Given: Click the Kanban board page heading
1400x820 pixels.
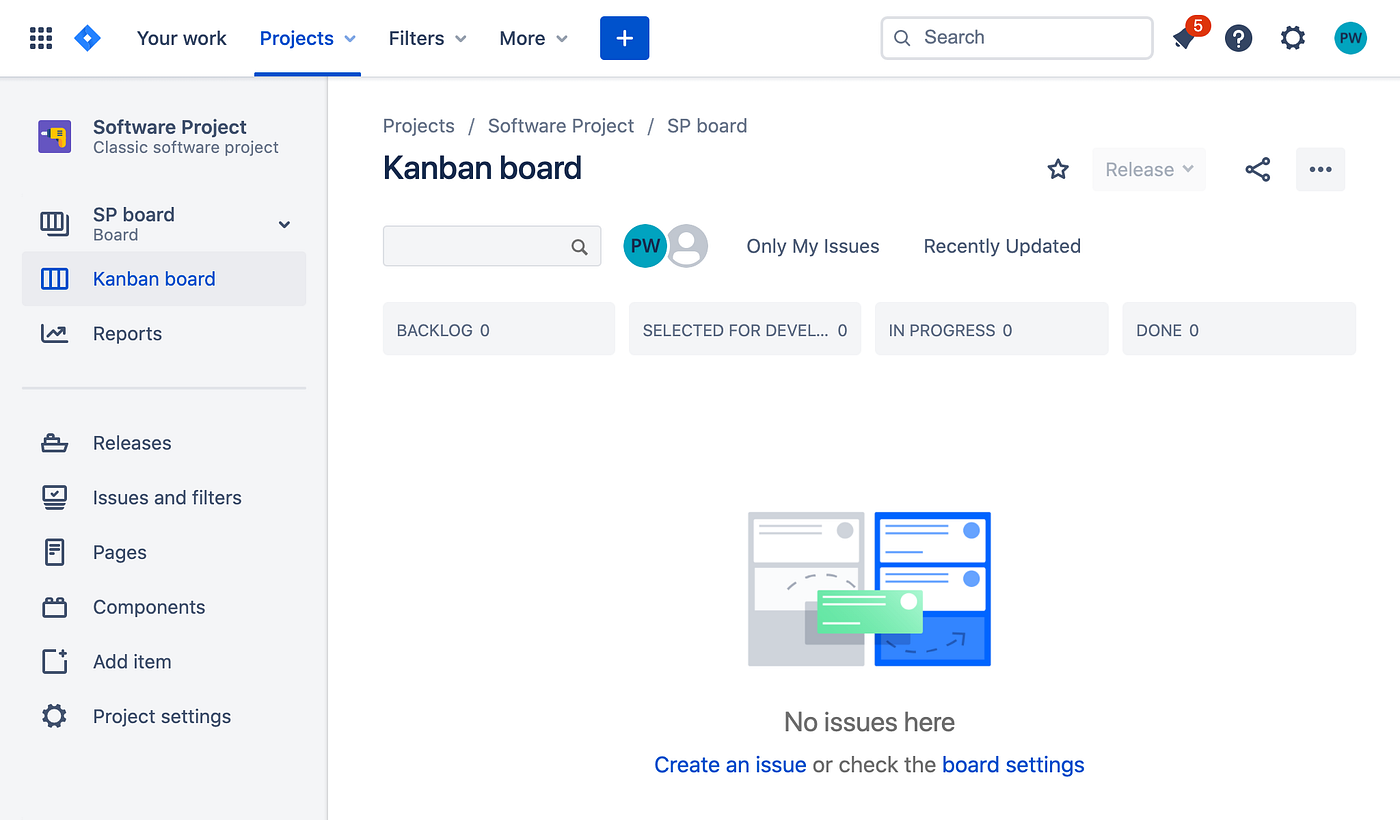Looking at the screenshot, I should tap(482, 168).
